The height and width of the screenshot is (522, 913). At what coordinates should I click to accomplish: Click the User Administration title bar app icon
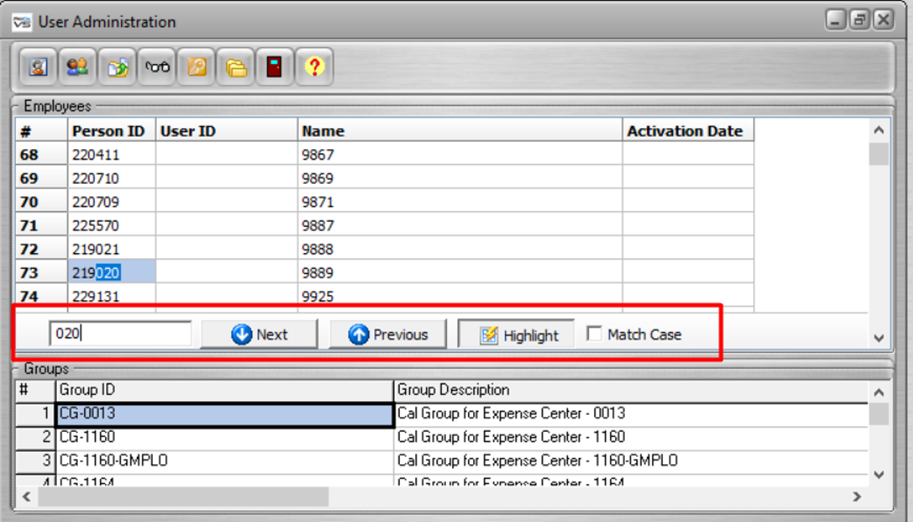click(22, 22)
